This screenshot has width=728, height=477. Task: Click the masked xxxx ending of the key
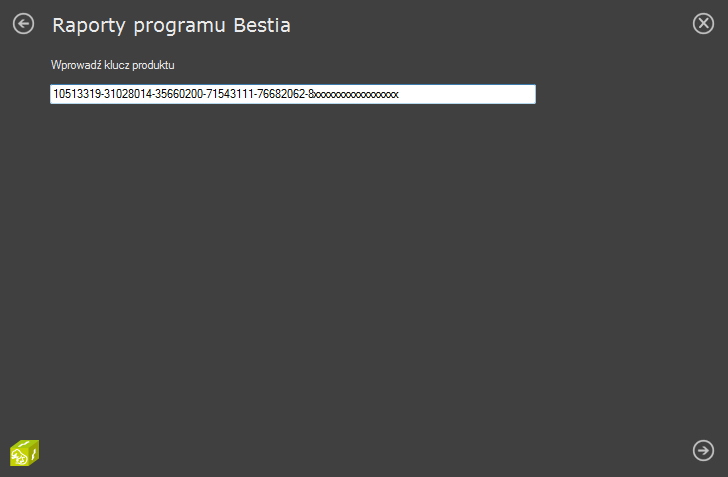point(357,95)
